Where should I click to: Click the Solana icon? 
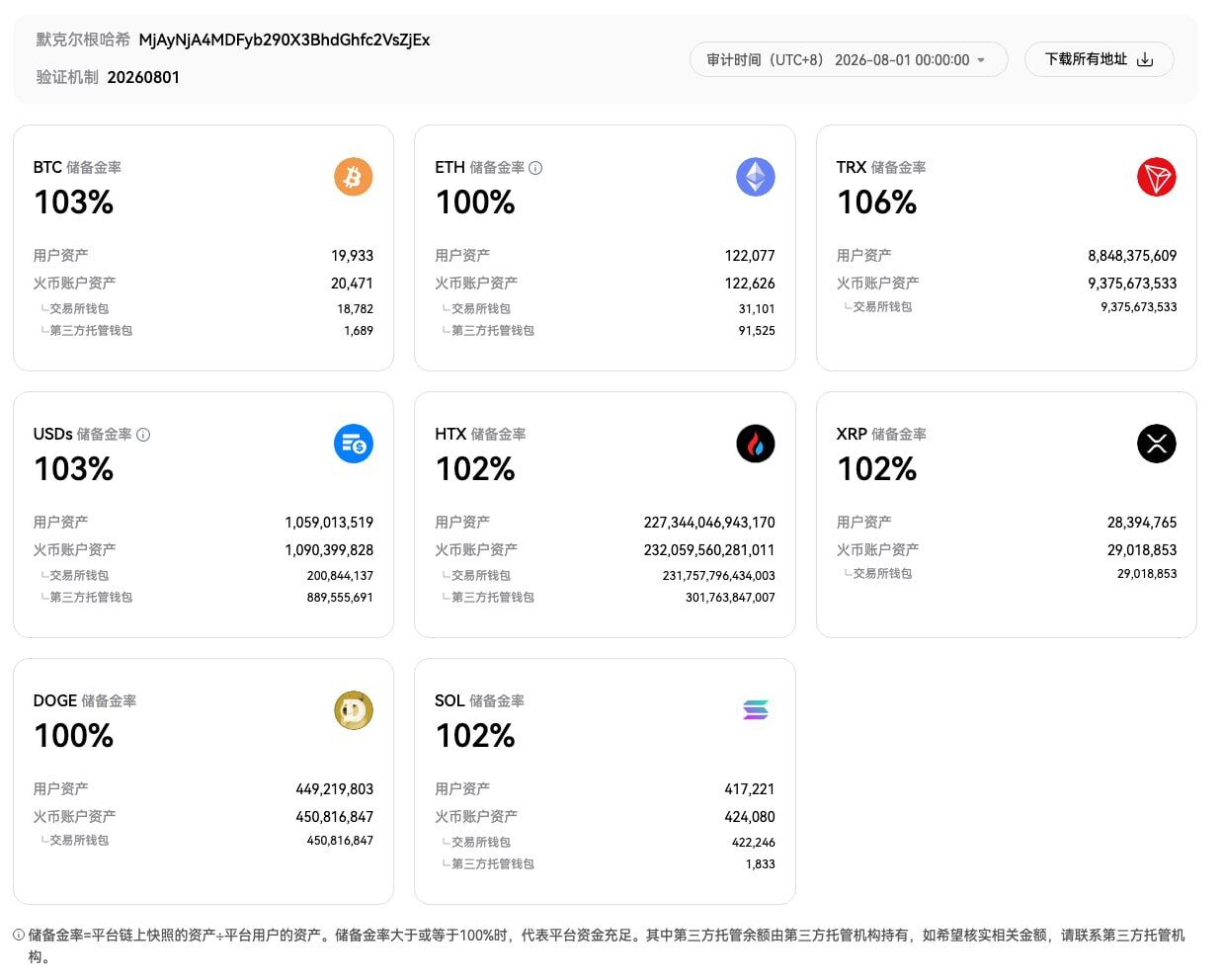point(756,711)
